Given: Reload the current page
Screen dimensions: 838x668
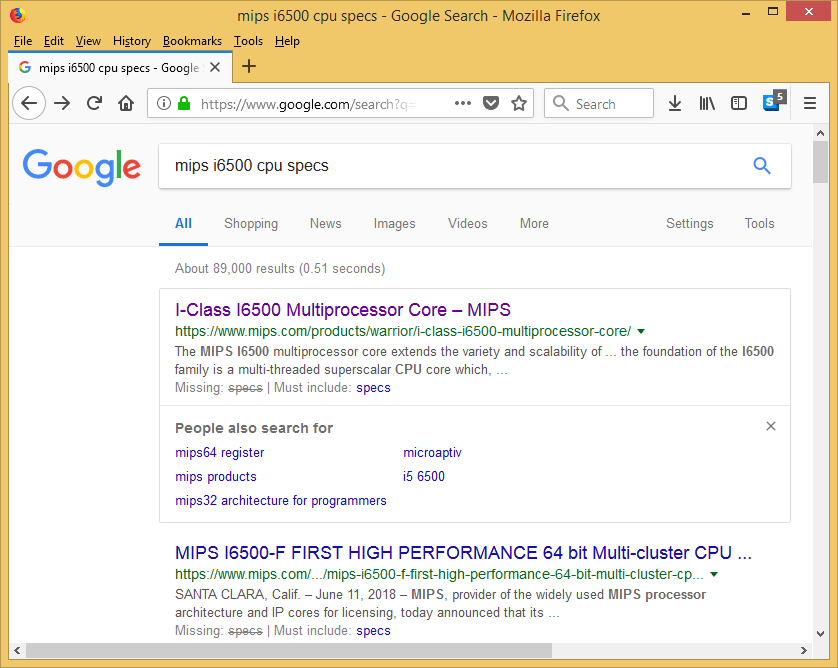Looking at the screenshot, I should coord(93,103).
